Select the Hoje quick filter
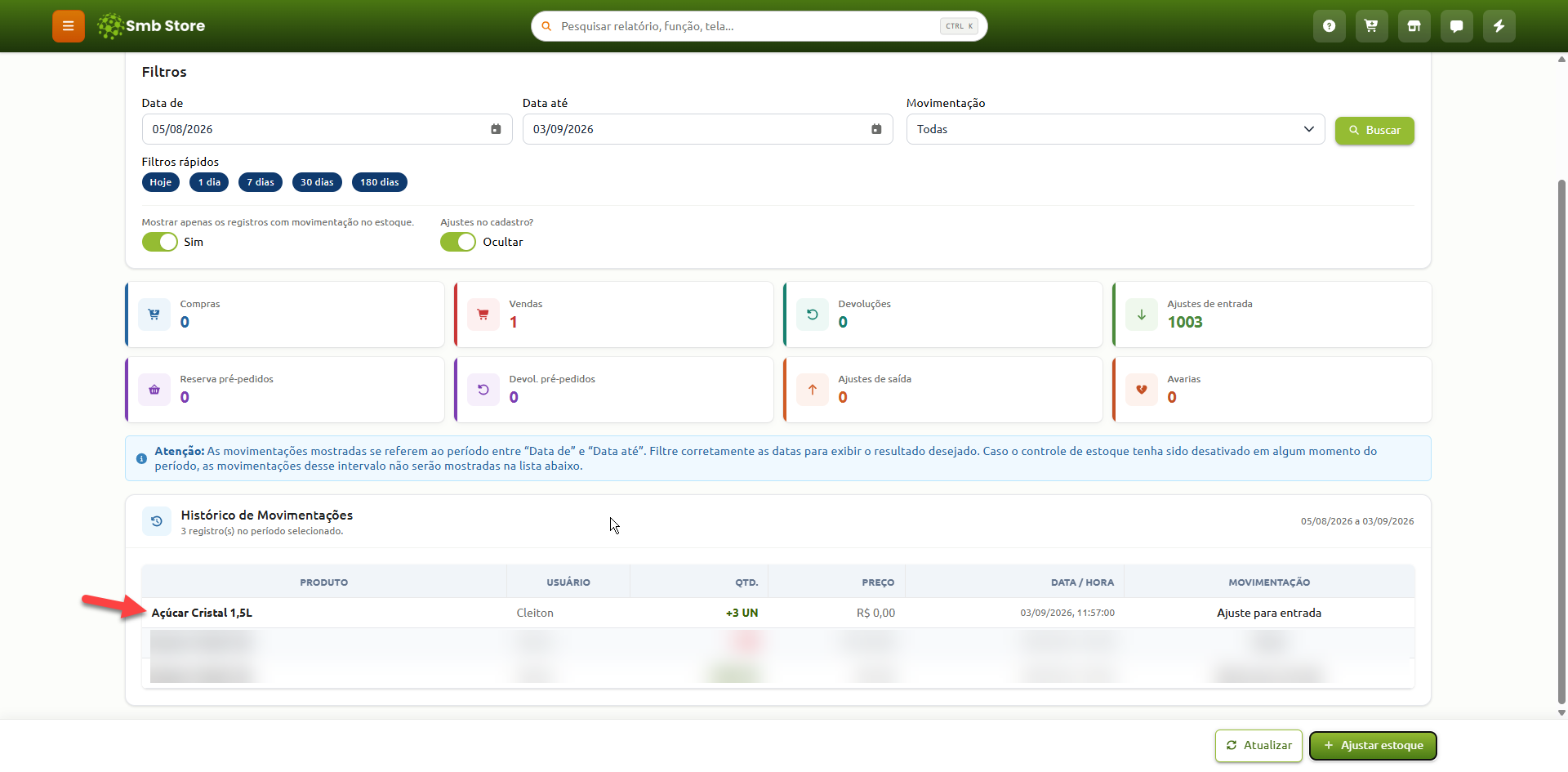 point(161,182)
